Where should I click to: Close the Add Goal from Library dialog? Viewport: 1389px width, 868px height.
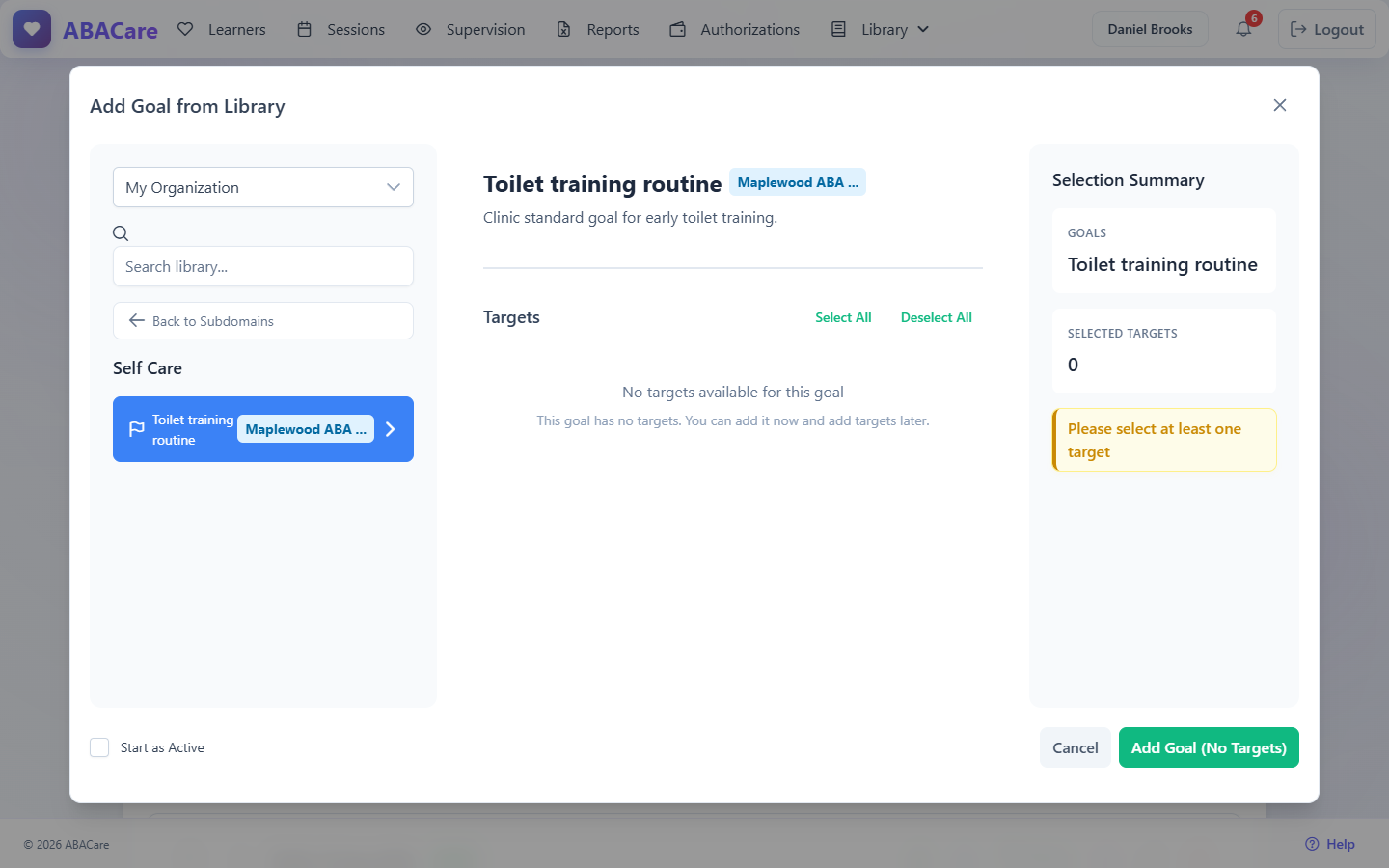point(1280,105)
